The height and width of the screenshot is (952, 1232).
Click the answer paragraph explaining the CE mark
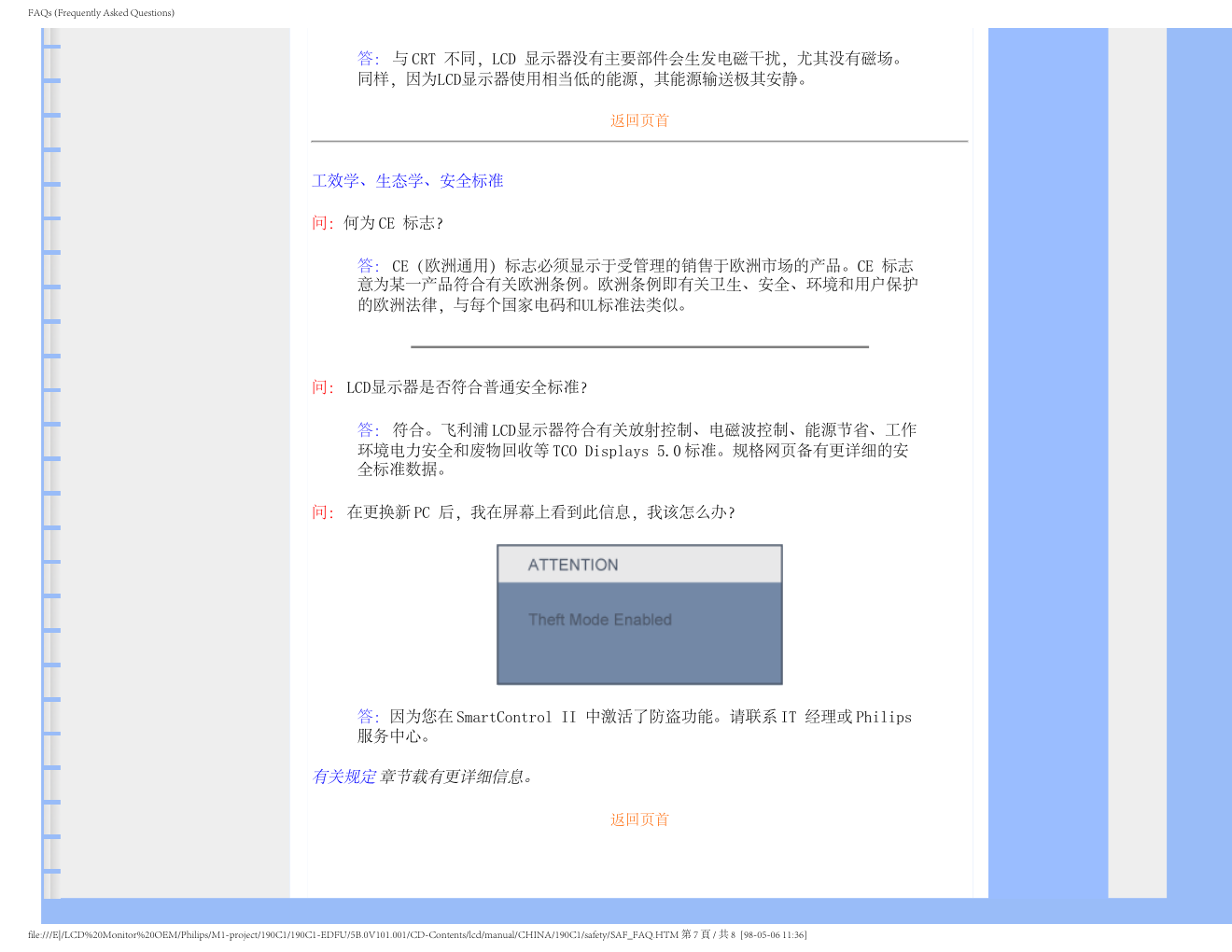[x=637, y=286]
